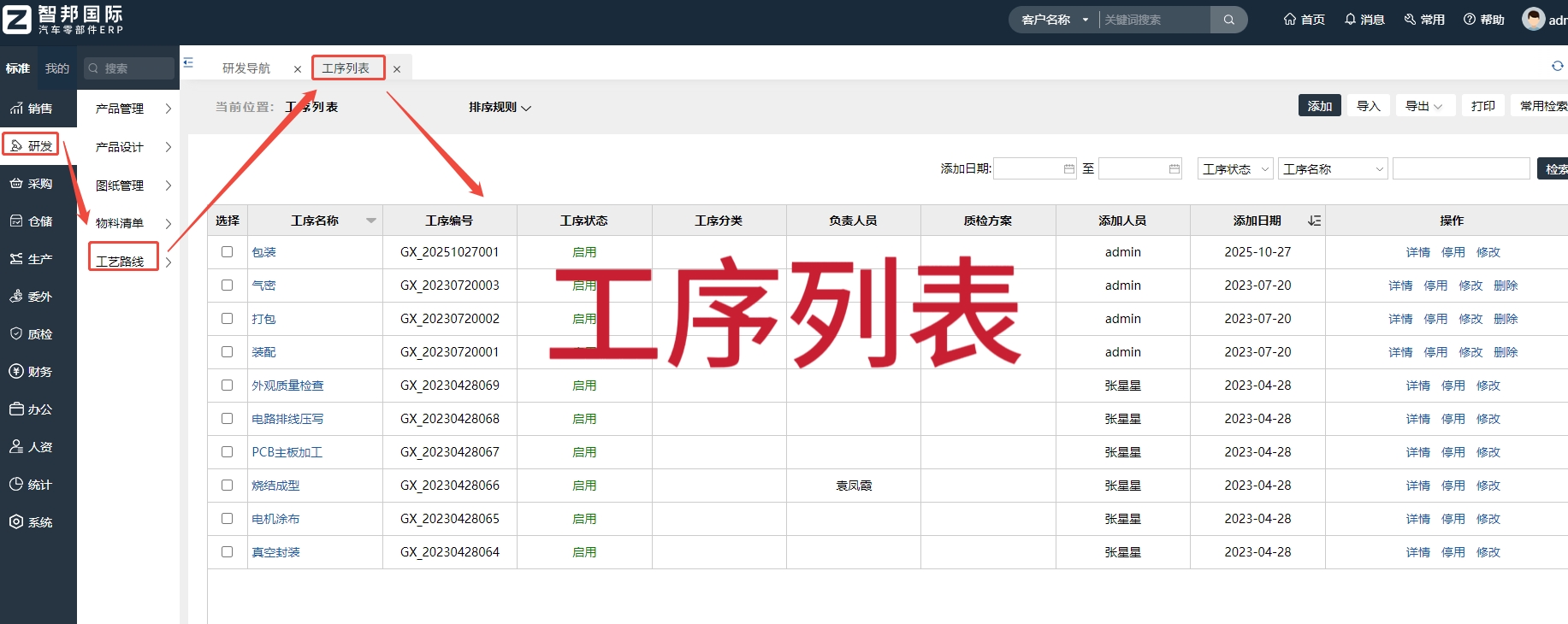This screenshot has height=624, width=1568.
Task: Click the 添加 add button
Action: [x=1319, y=106]
